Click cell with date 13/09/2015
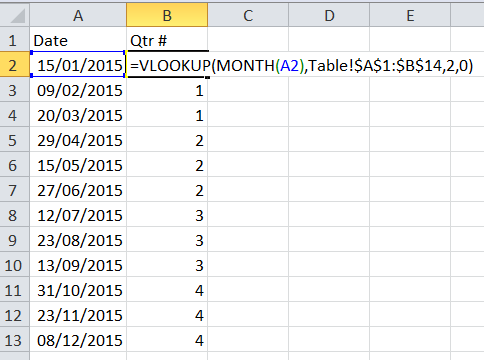This screenshot has width=484, height=360. click(x=78, y=265)
